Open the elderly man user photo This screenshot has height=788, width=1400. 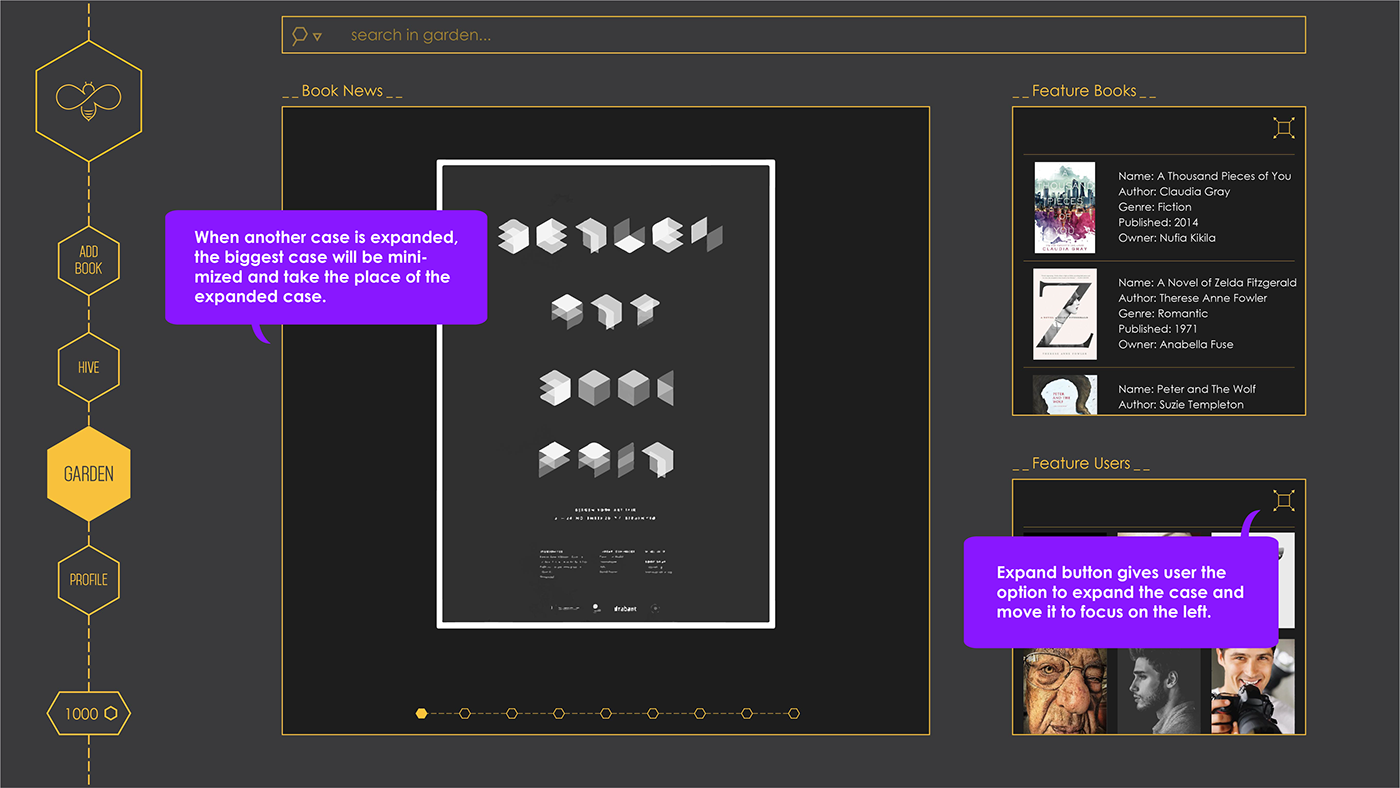1066,691
